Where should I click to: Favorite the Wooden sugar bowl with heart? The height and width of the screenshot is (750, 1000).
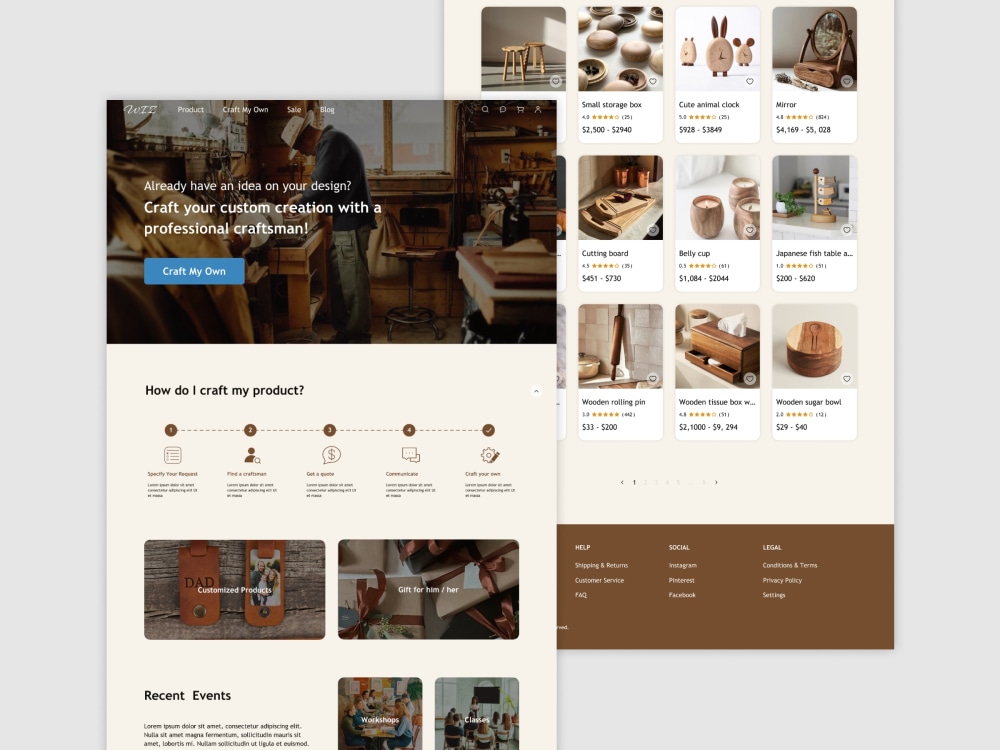846,378
